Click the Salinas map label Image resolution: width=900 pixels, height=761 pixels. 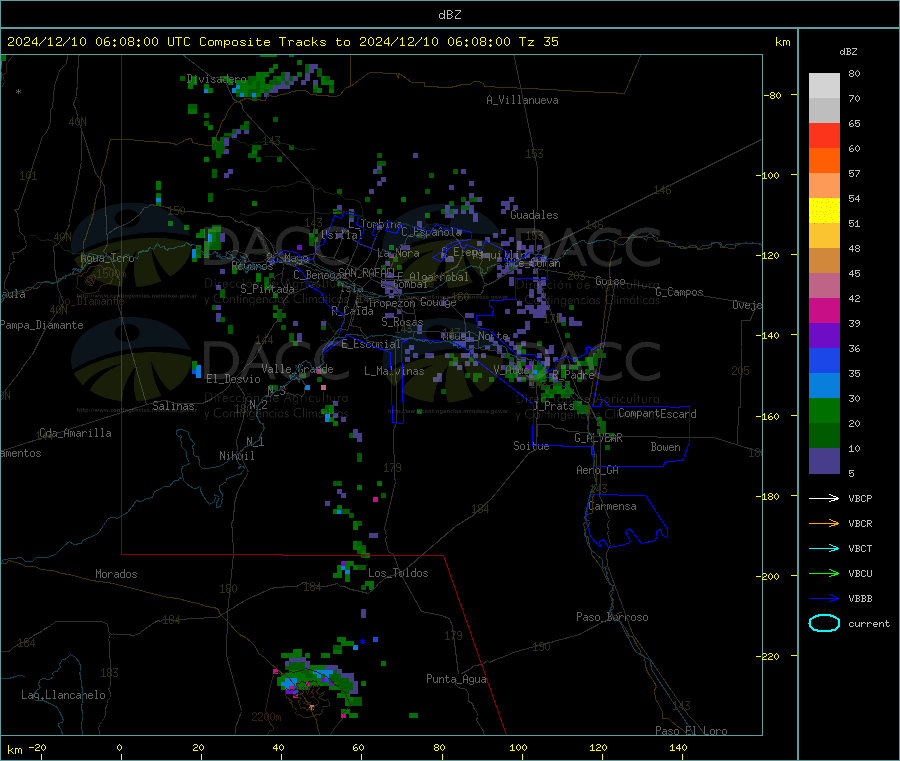[173, 406]
